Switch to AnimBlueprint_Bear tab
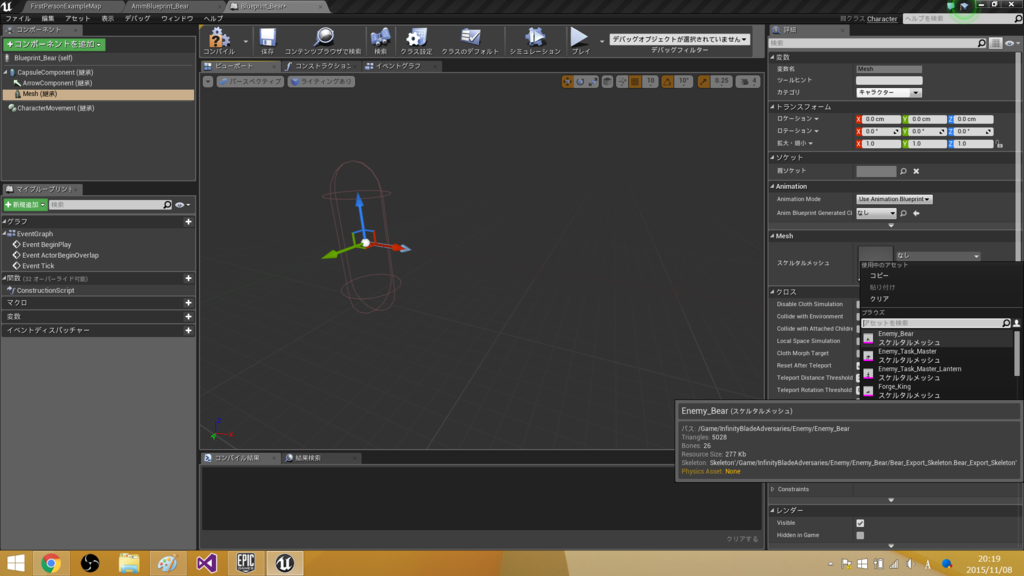1024x576 pixels. click(x=160, y=6)
